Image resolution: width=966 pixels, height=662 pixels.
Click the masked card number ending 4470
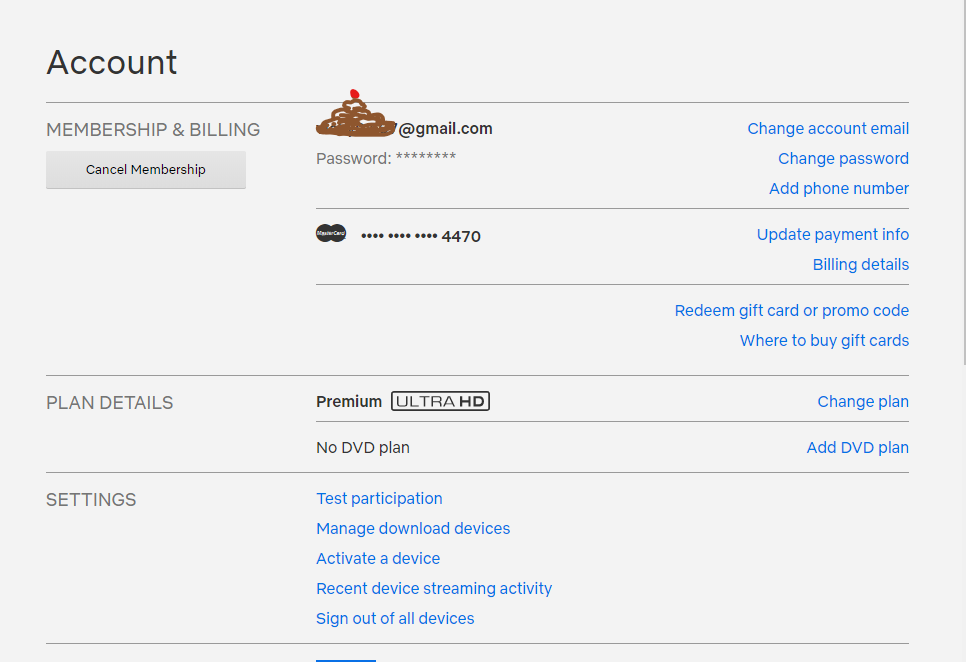point(421,237)
